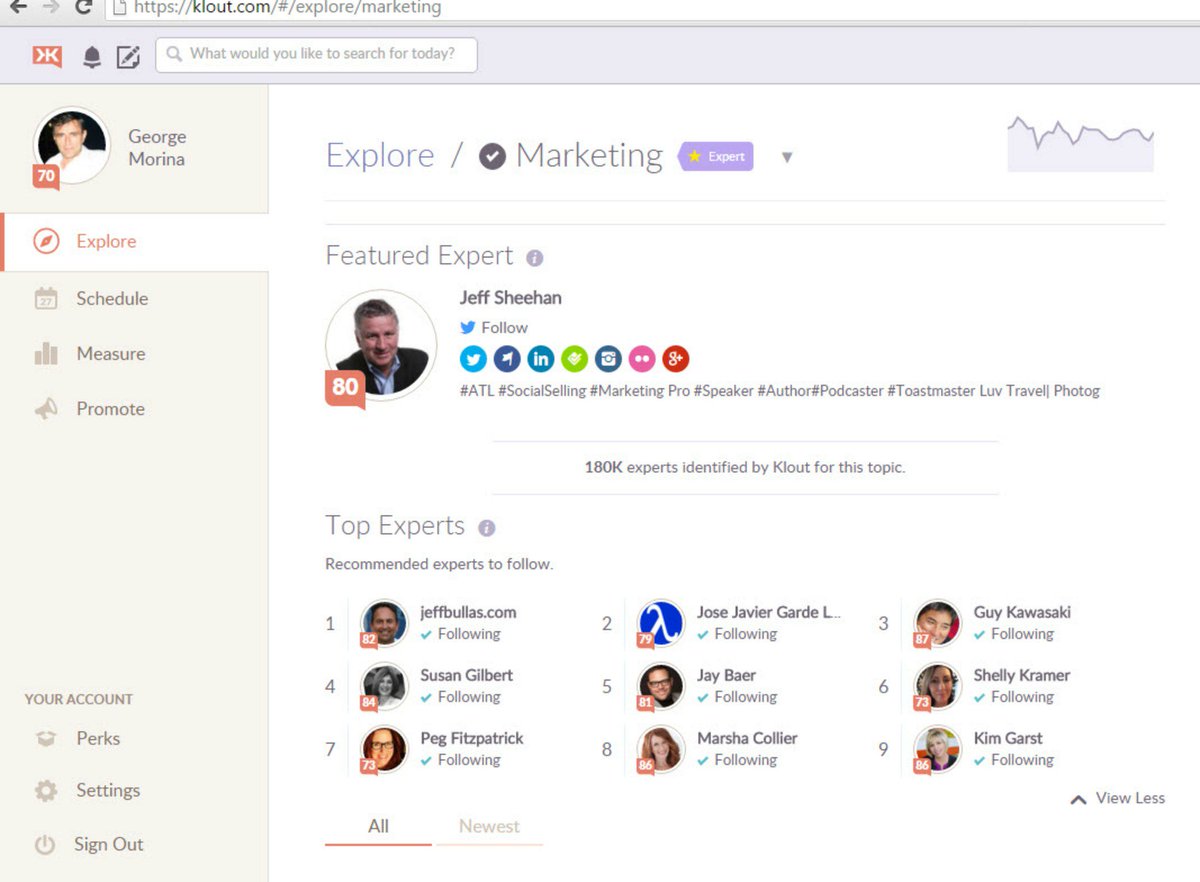
Task: Click the Peg Fitzpatrick name
Action: pos(472,738)
